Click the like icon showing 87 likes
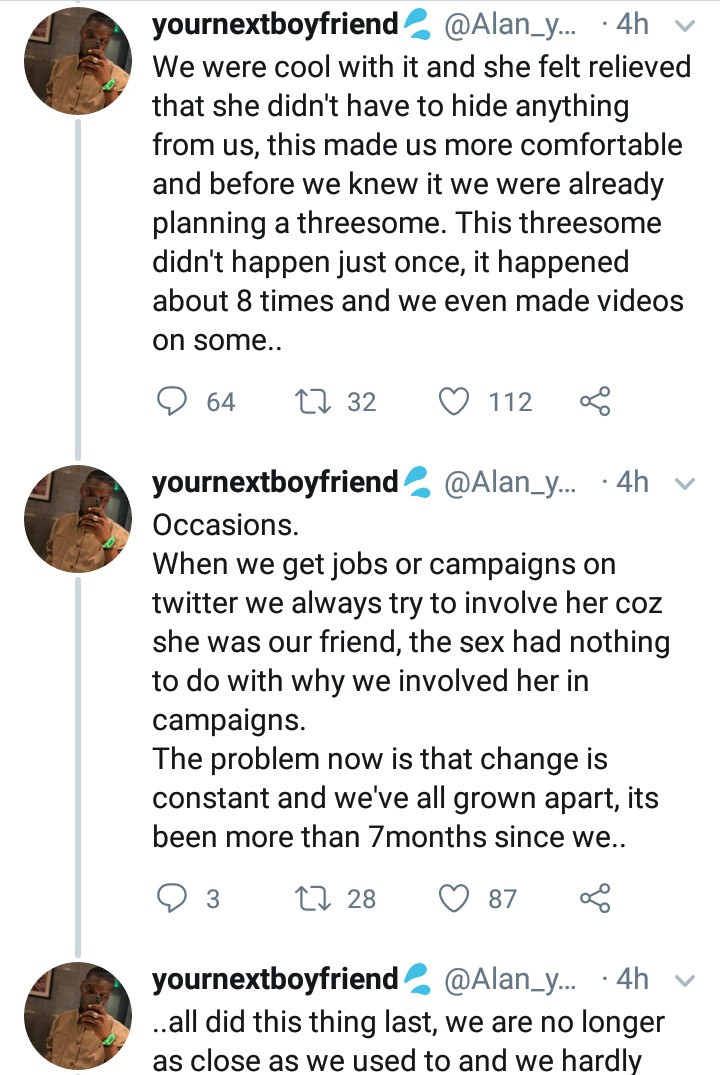720x1075 pixels. coord(456,898)
